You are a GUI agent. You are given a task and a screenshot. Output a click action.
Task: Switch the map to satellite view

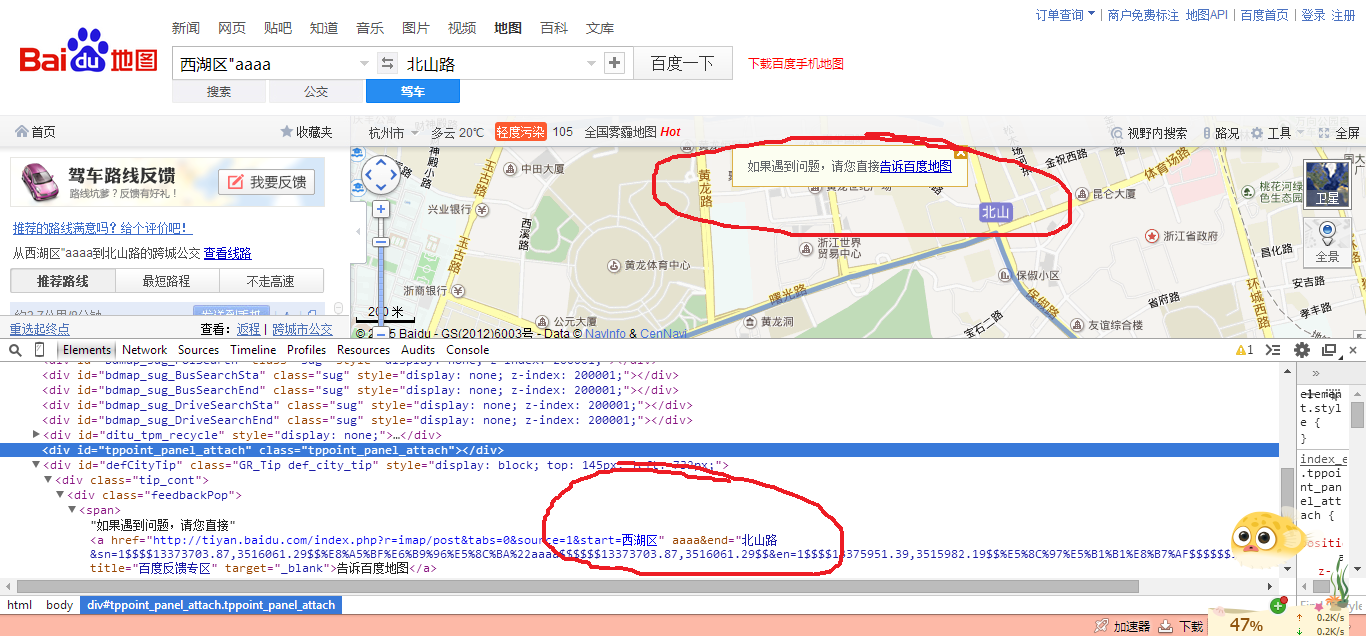click(1326, 184)
